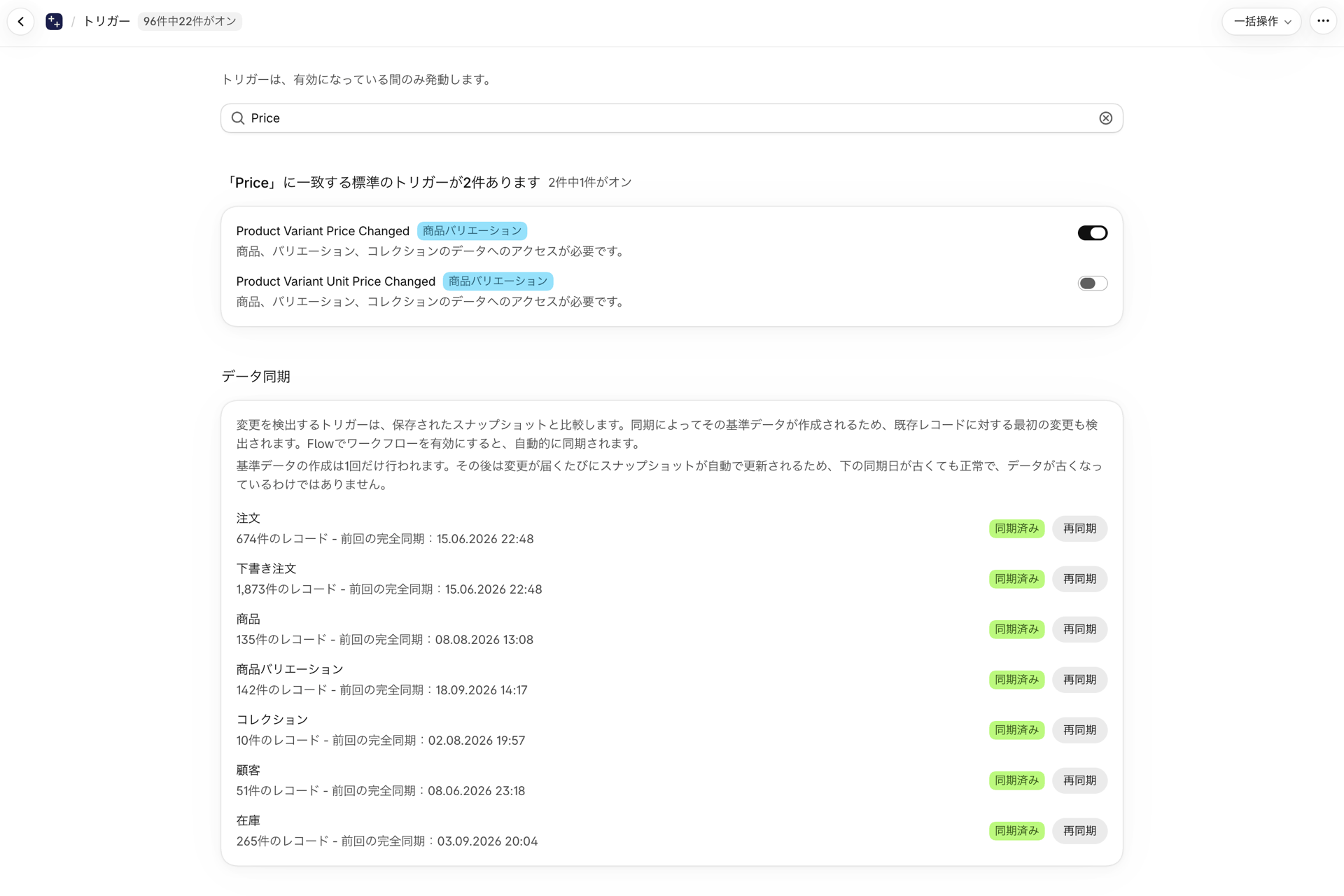Click into the trigger search field
This screenshot has height=896, width=1344.
[672, 118]
